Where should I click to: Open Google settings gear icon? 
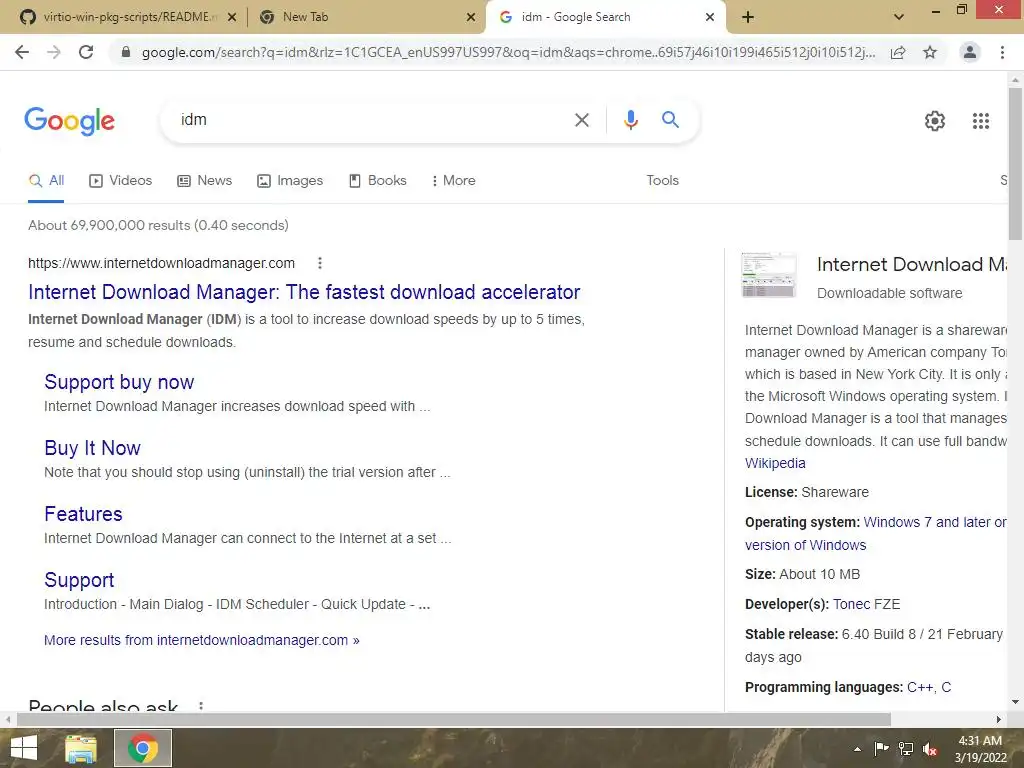pos(935,121)
